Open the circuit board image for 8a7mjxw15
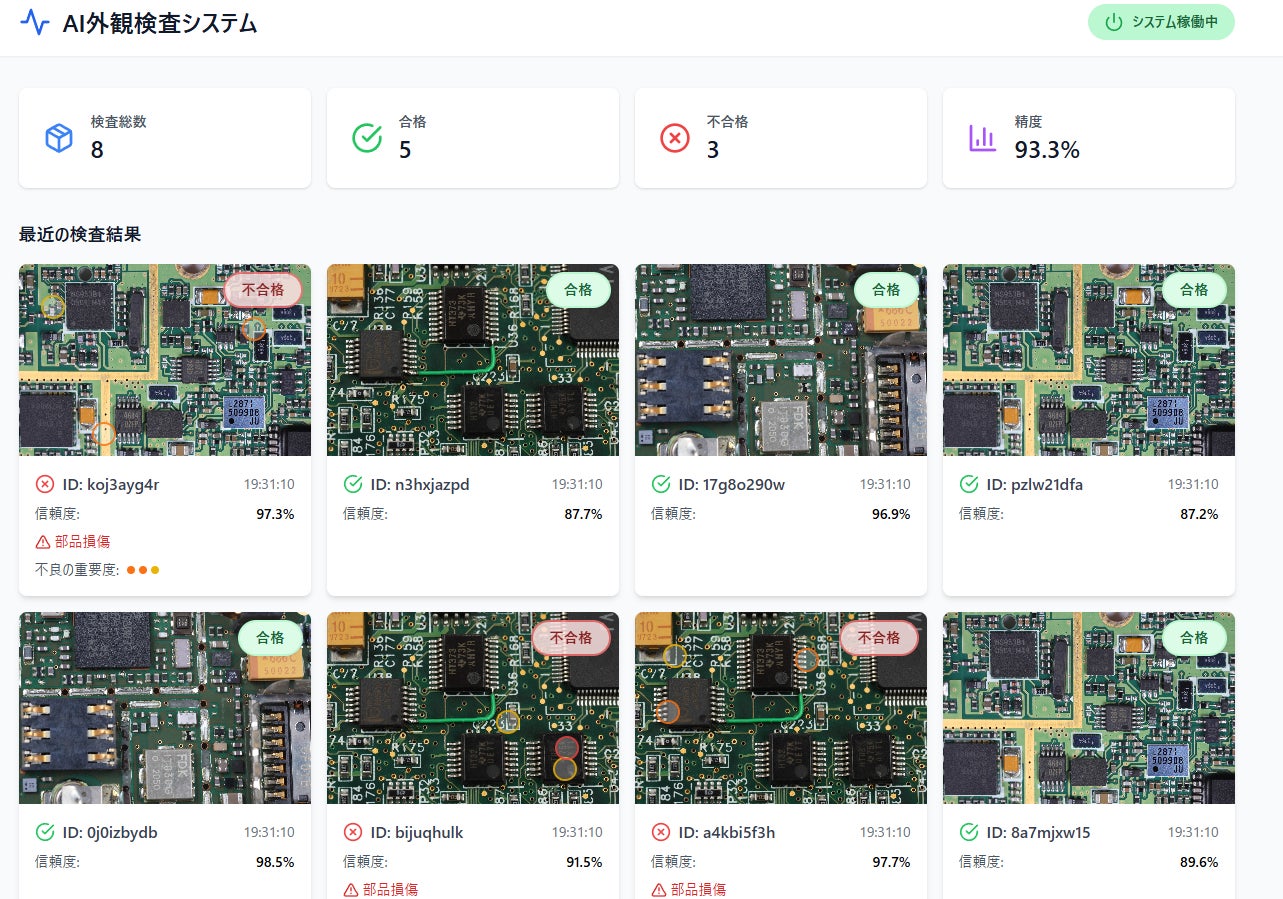Viewport: 1283px width, 899px height. coord(1089,708)
